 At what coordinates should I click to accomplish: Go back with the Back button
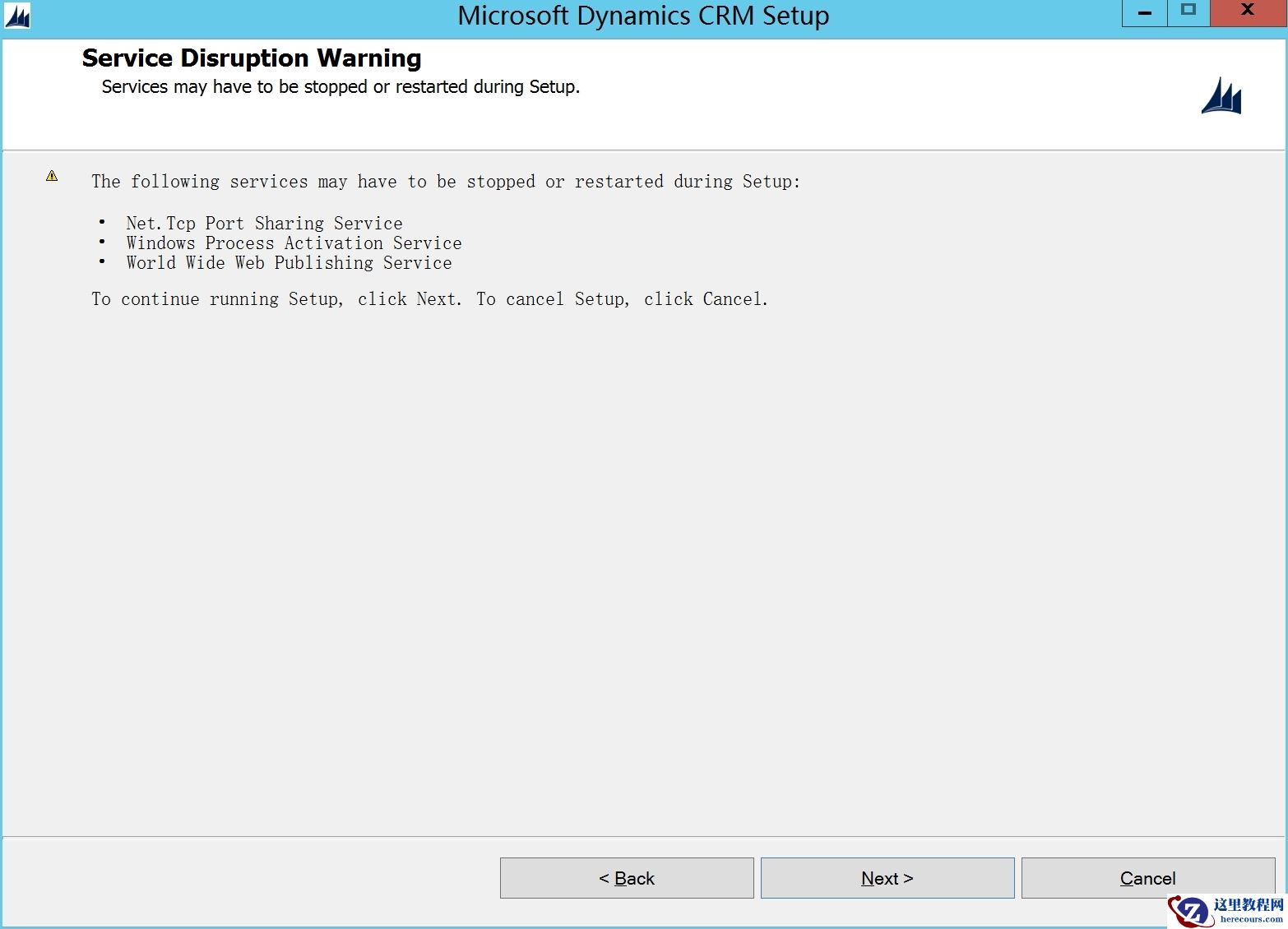tap(627, 878)
